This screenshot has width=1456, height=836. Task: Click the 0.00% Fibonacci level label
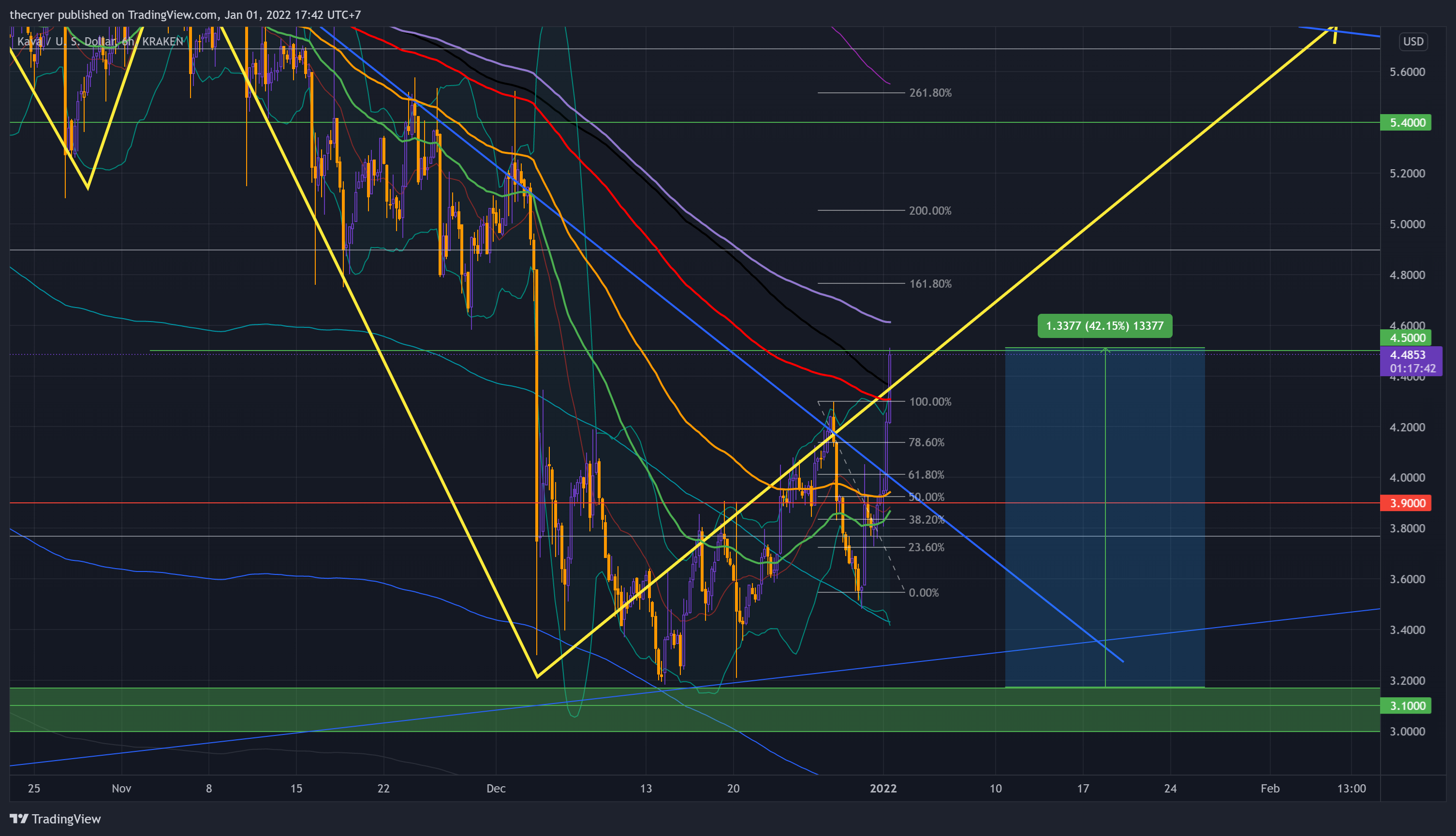tap(924, 593)
